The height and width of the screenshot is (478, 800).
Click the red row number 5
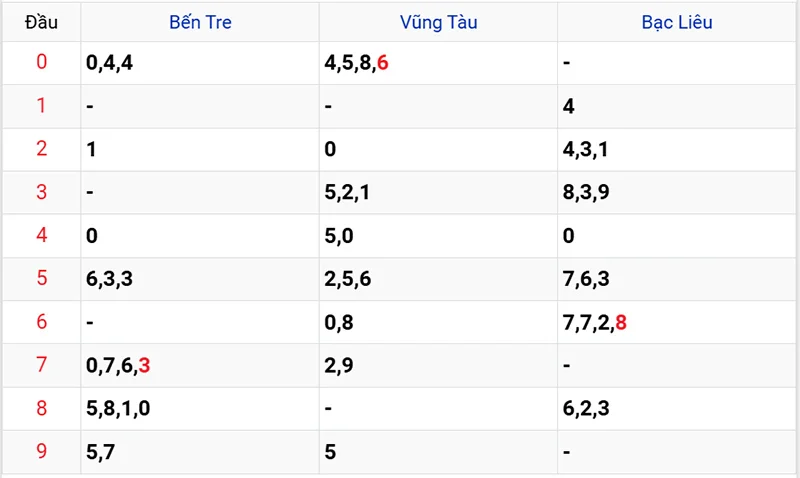(41, 279)
